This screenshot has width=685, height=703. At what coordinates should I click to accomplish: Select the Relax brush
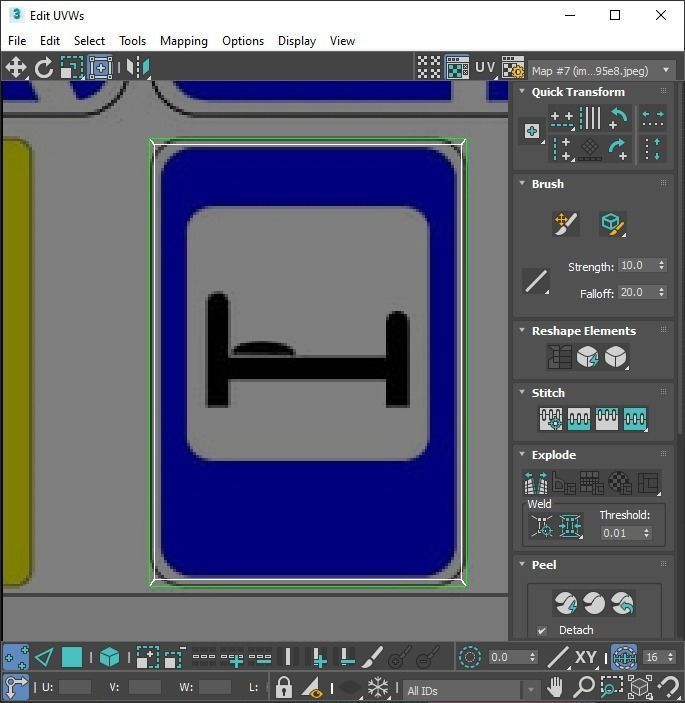(x=612, y=223)
